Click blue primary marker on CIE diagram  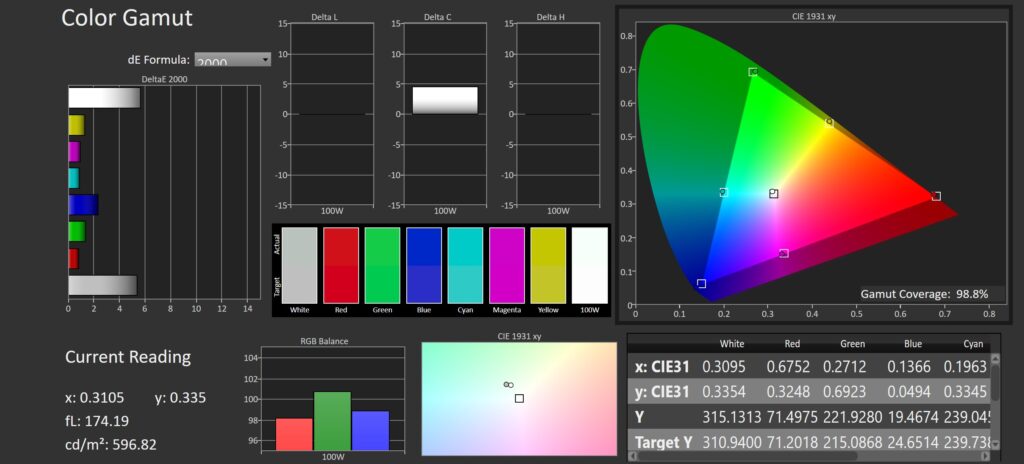(701, 284)
